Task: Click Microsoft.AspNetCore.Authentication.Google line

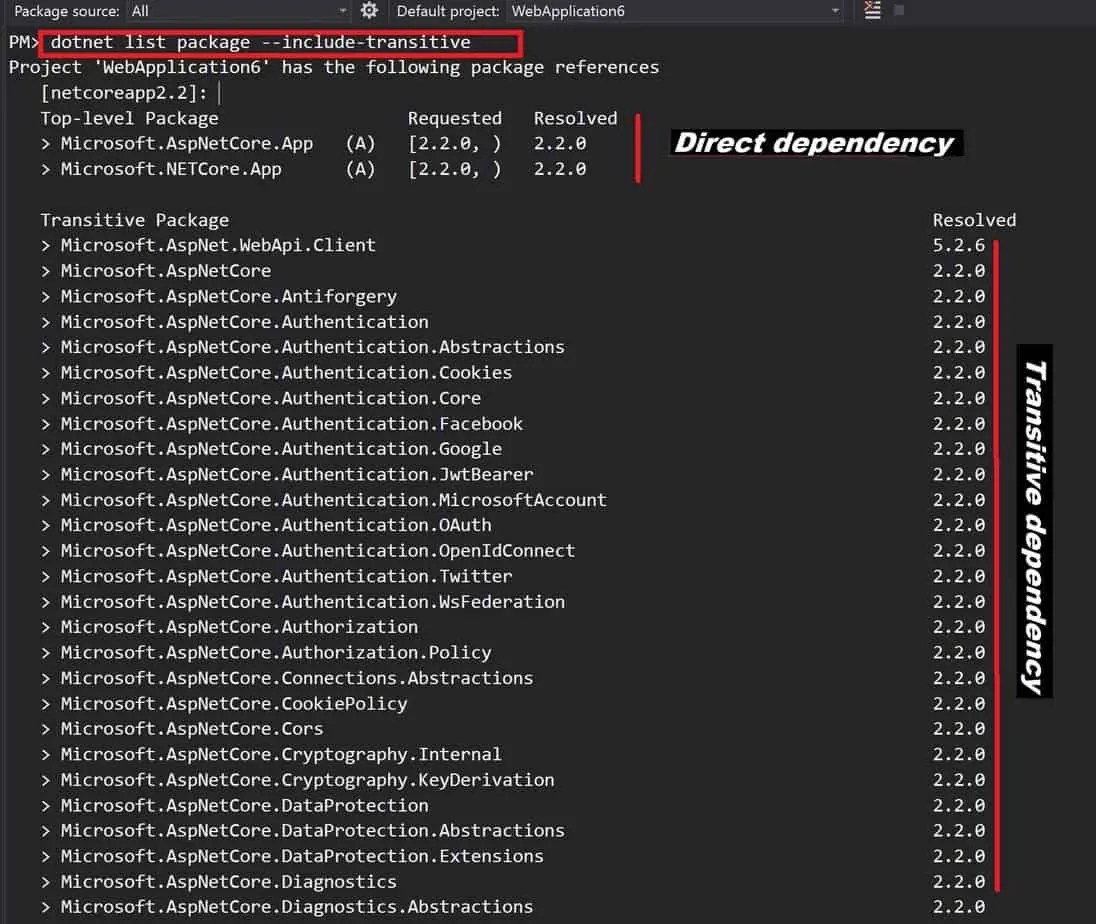Action: point(271,449)
